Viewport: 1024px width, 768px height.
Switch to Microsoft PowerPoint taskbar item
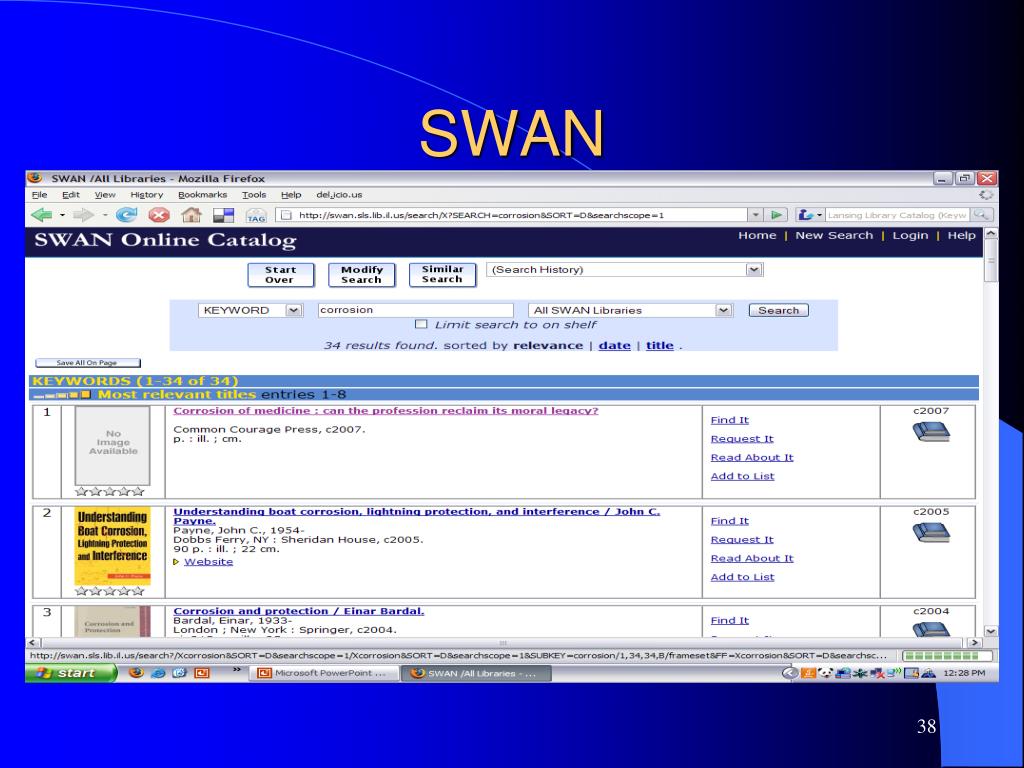pyautogui.click(x=324, y=673)
